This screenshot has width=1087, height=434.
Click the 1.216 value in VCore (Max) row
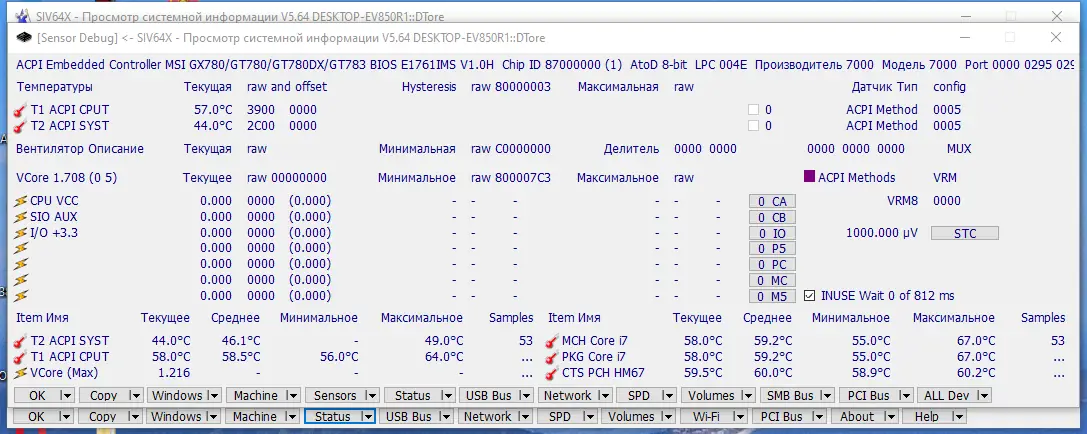pyautogui.click(x=174, y=373)
